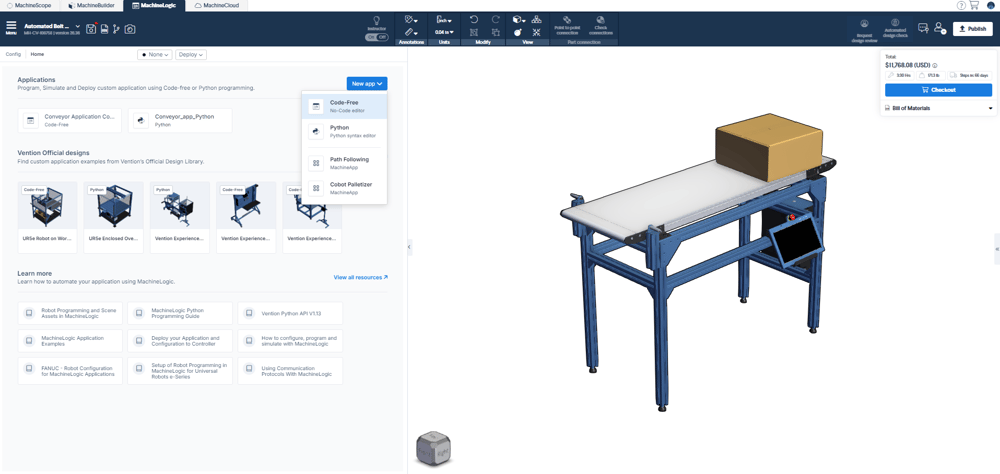Open MachineLogic Python Programming Guide
This screenshot has height=474, width=1000.
click(180, 313)
